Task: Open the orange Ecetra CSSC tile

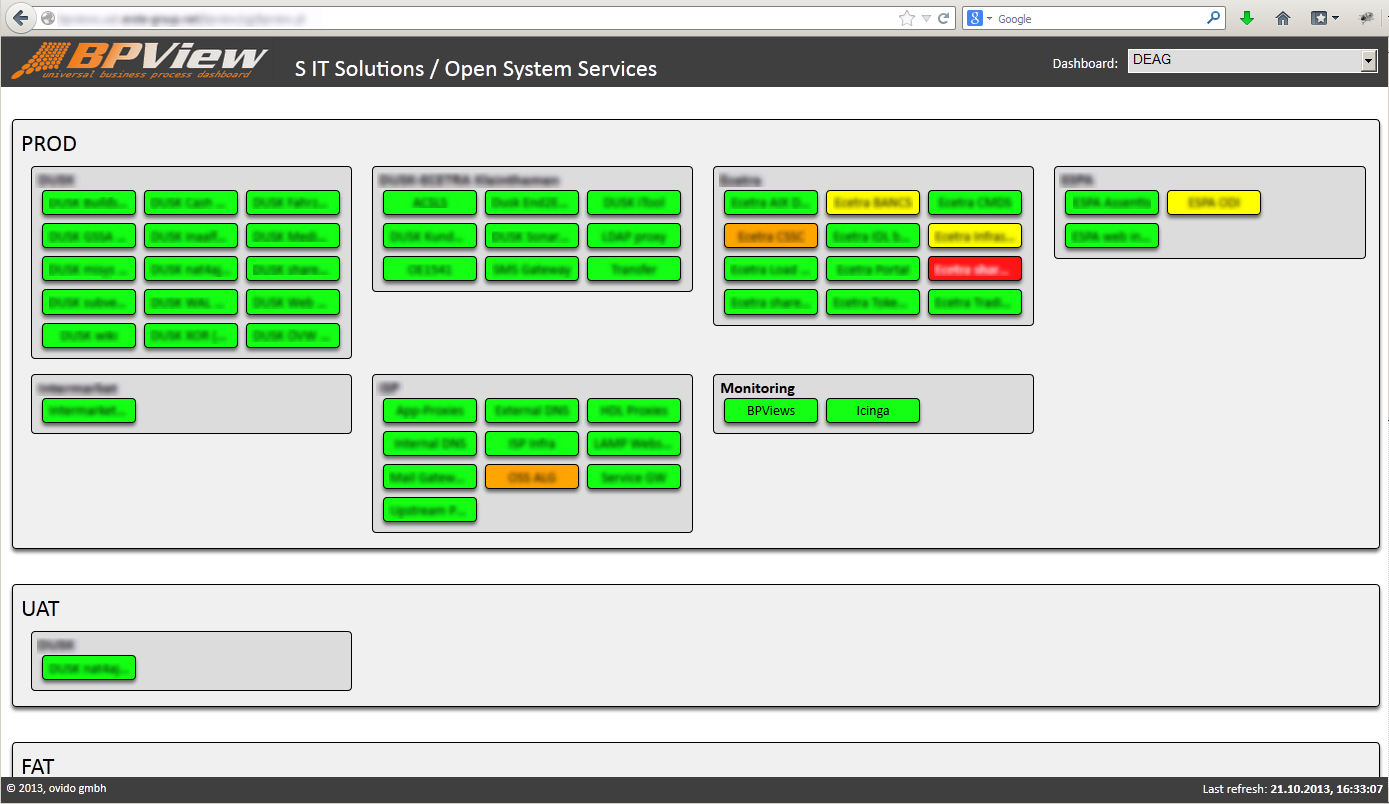Action: coord(771,236)
